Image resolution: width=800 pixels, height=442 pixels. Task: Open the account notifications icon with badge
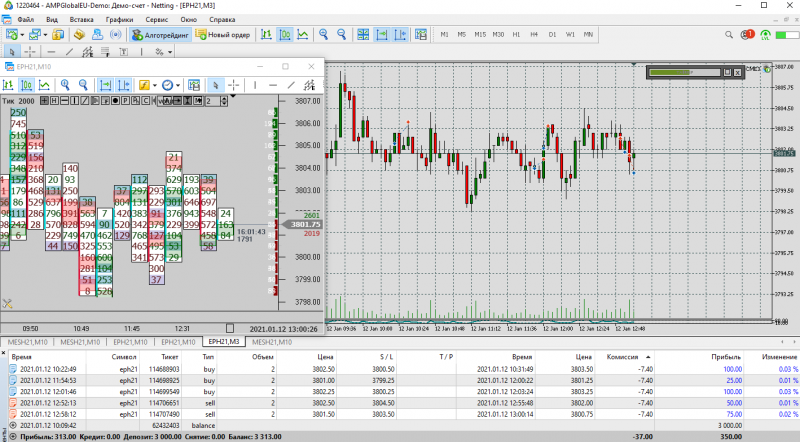coord(747,35)
